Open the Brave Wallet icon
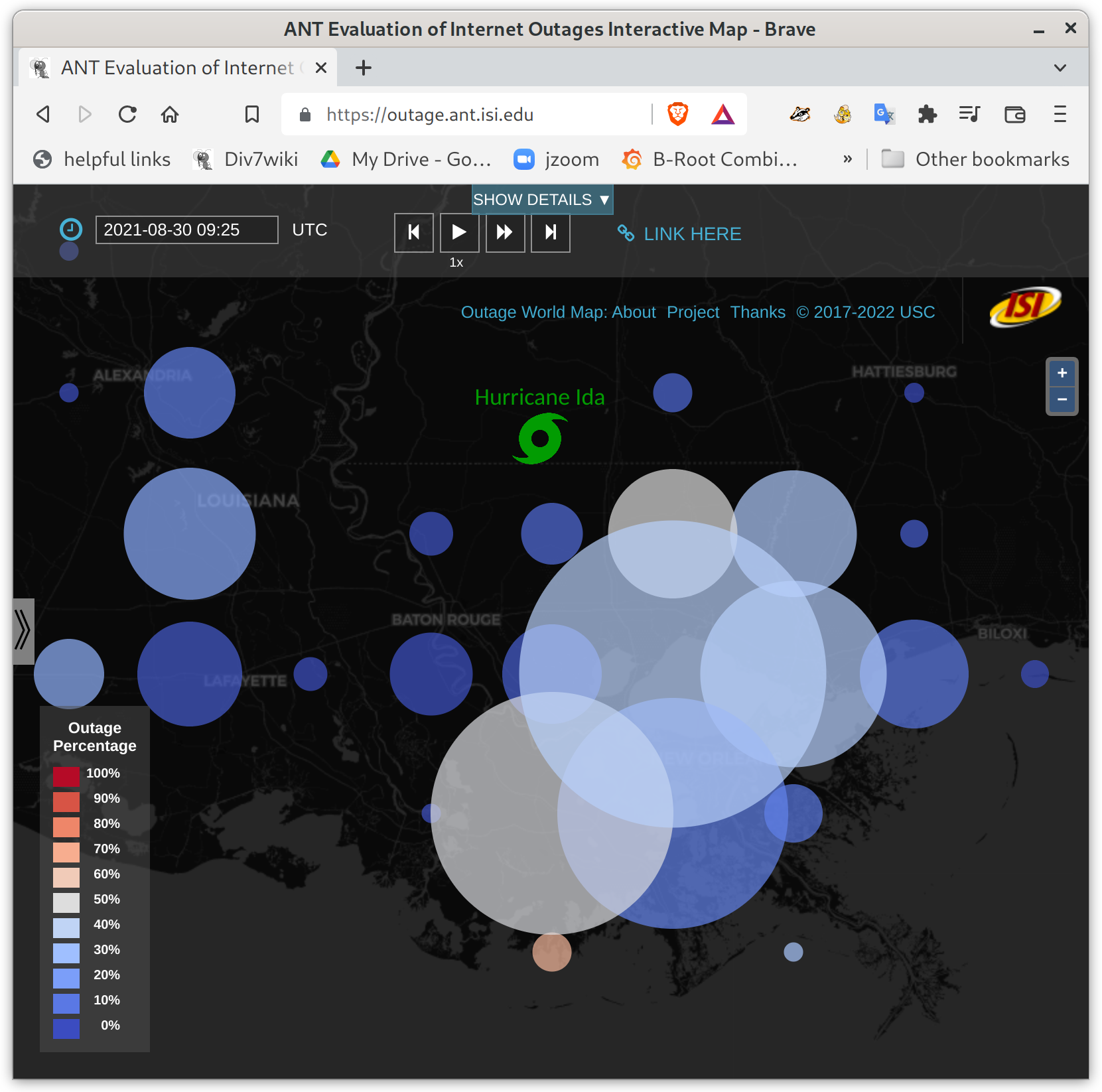This screenshot has width=1102, height=1092. pyautogui.click(x=1015, y=115)
